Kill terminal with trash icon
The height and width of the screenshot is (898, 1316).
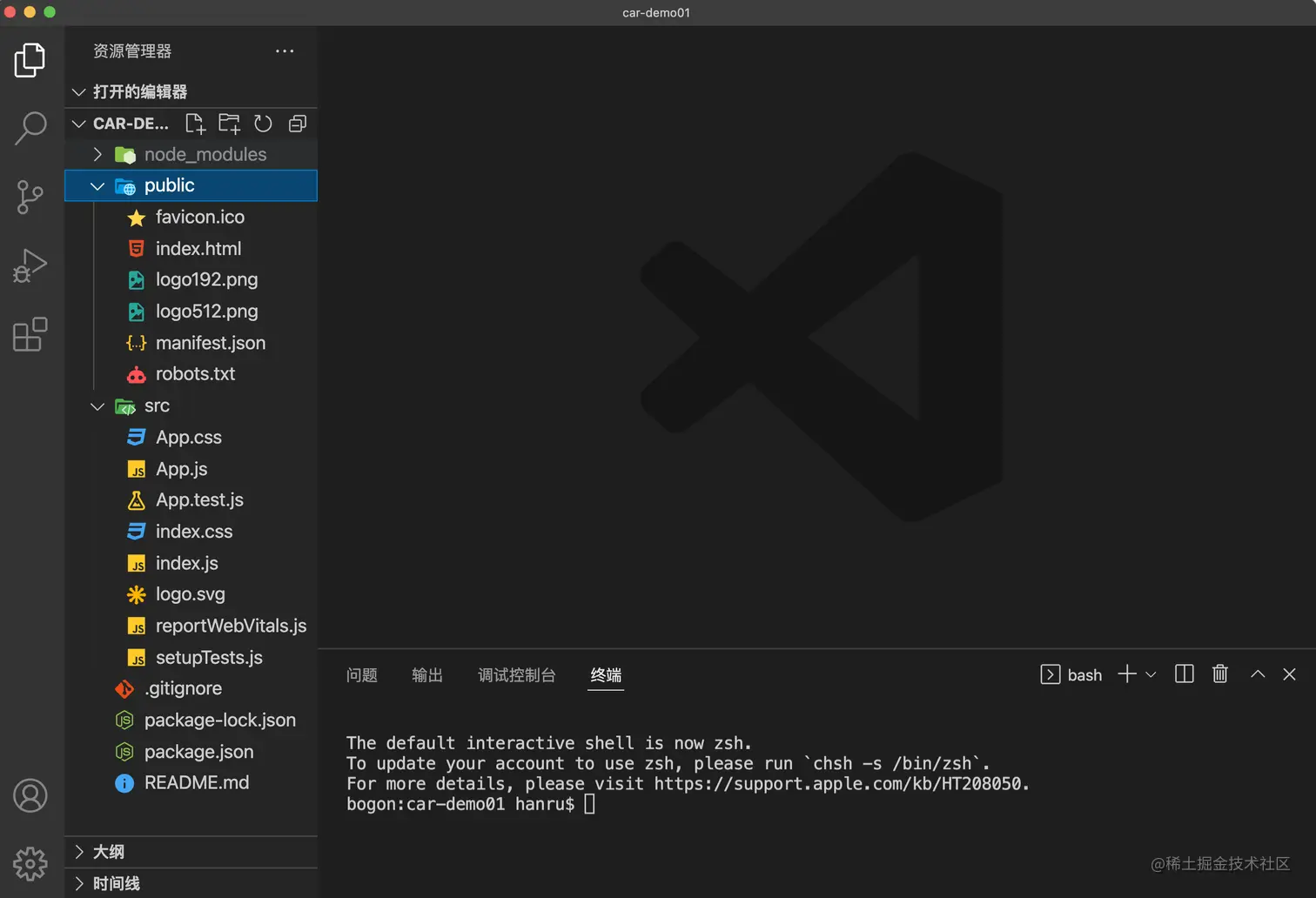click(1220, 674)
